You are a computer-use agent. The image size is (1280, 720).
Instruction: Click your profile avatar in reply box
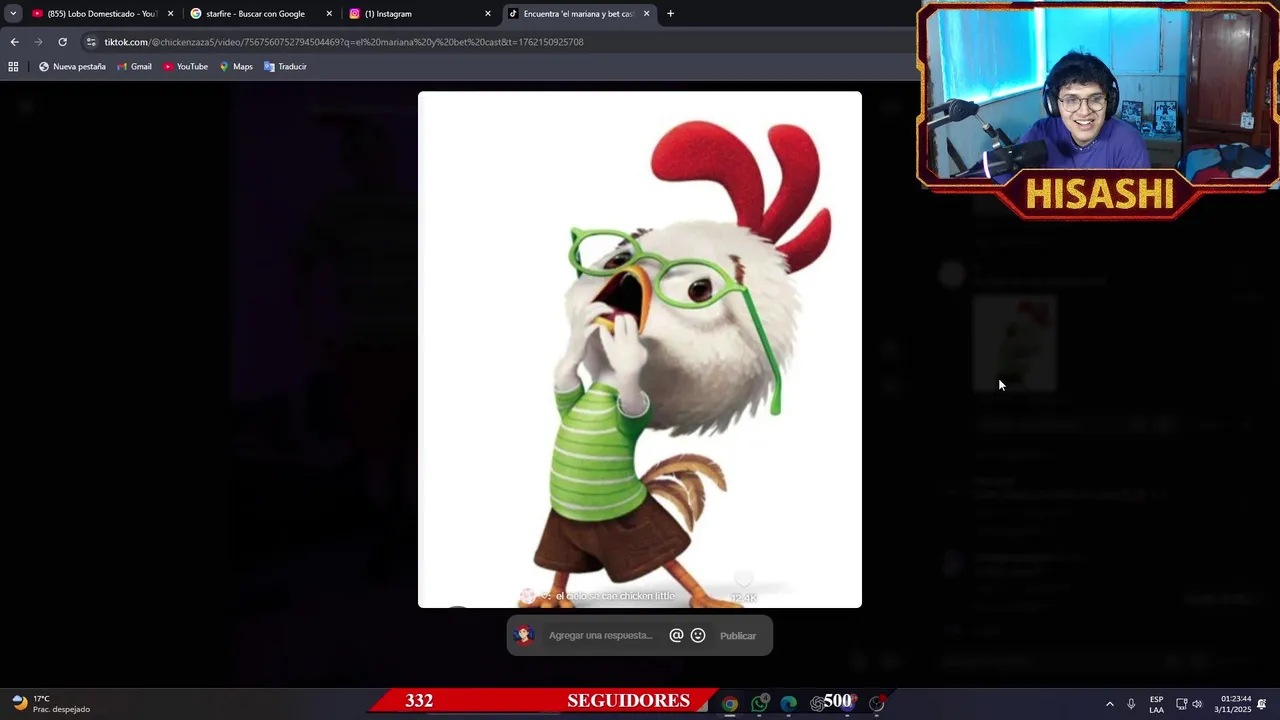click(524, 635)
